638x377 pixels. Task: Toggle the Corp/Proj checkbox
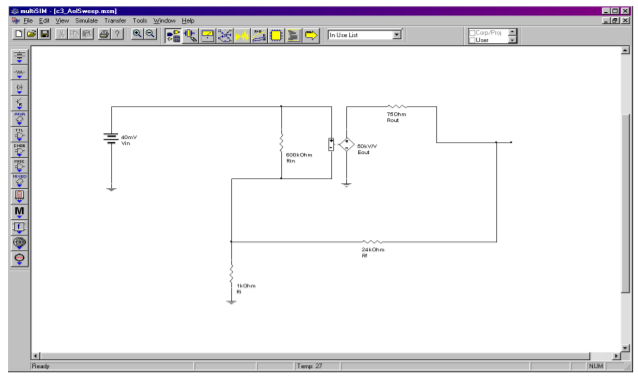472,33
